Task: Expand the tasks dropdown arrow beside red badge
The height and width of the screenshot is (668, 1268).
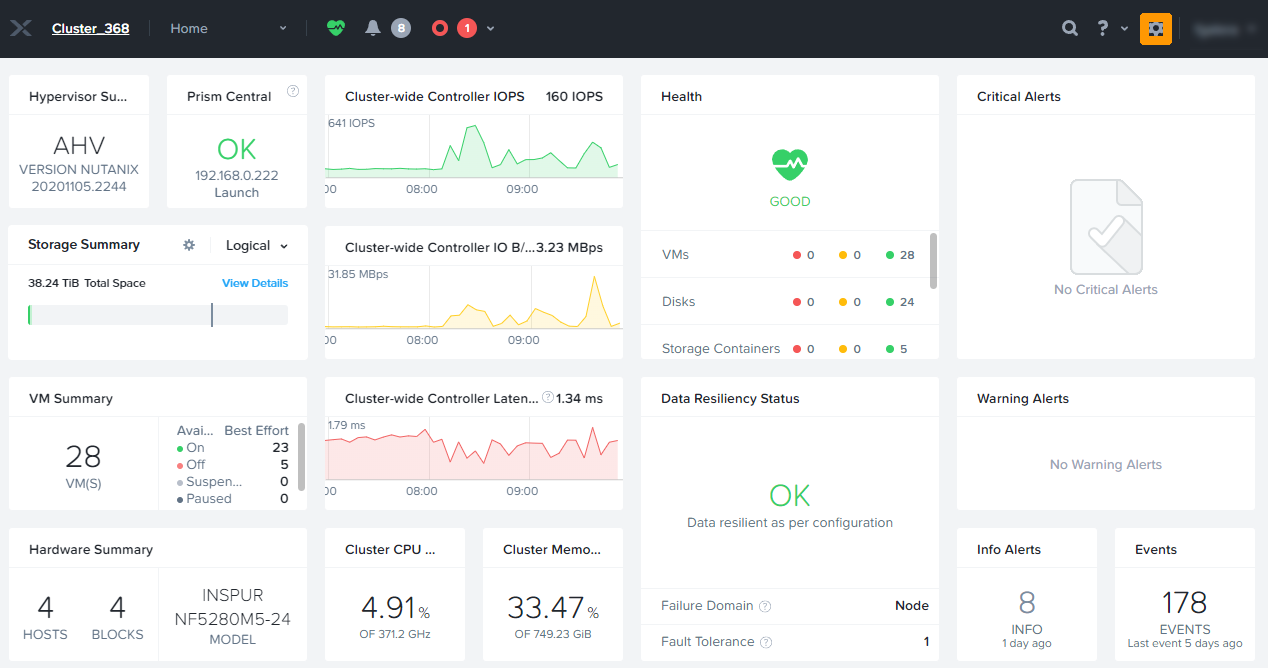Action: click(491, 29)
